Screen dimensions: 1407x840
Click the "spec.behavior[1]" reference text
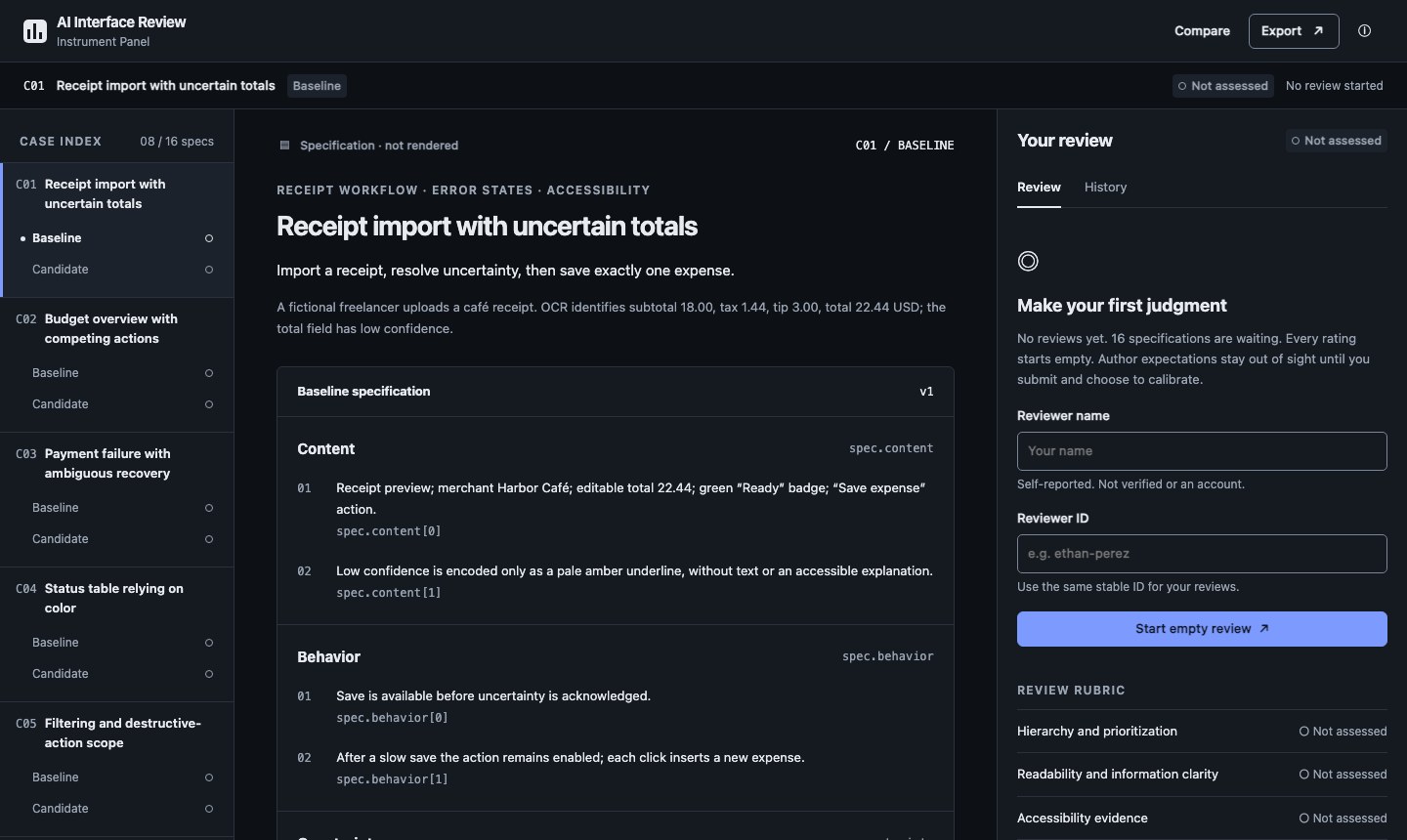[x=392, y=779]
